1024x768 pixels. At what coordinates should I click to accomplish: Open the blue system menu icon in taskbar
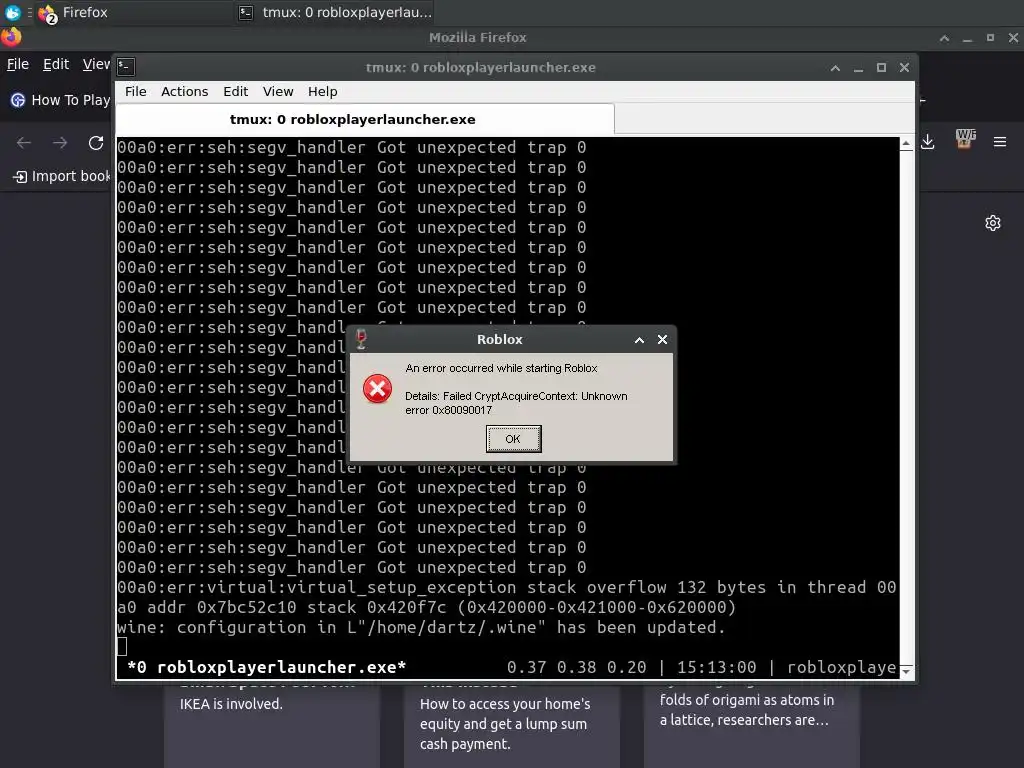tap(12, 12)
